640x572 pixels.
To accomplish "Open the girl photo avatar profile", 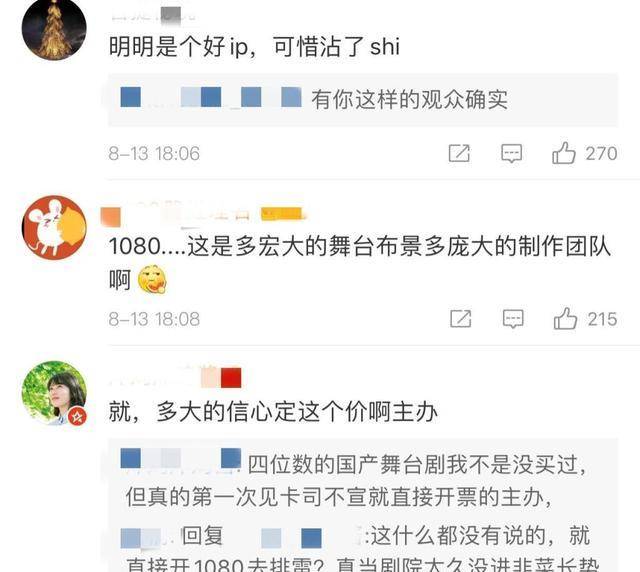I will [x=54, y=393].
